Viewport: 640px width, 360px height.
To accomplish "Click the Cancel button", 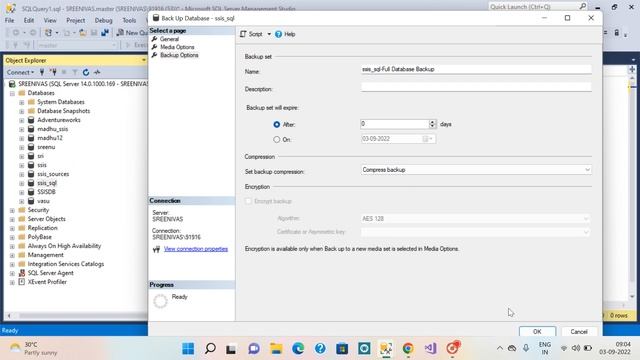I will (579, 331).
